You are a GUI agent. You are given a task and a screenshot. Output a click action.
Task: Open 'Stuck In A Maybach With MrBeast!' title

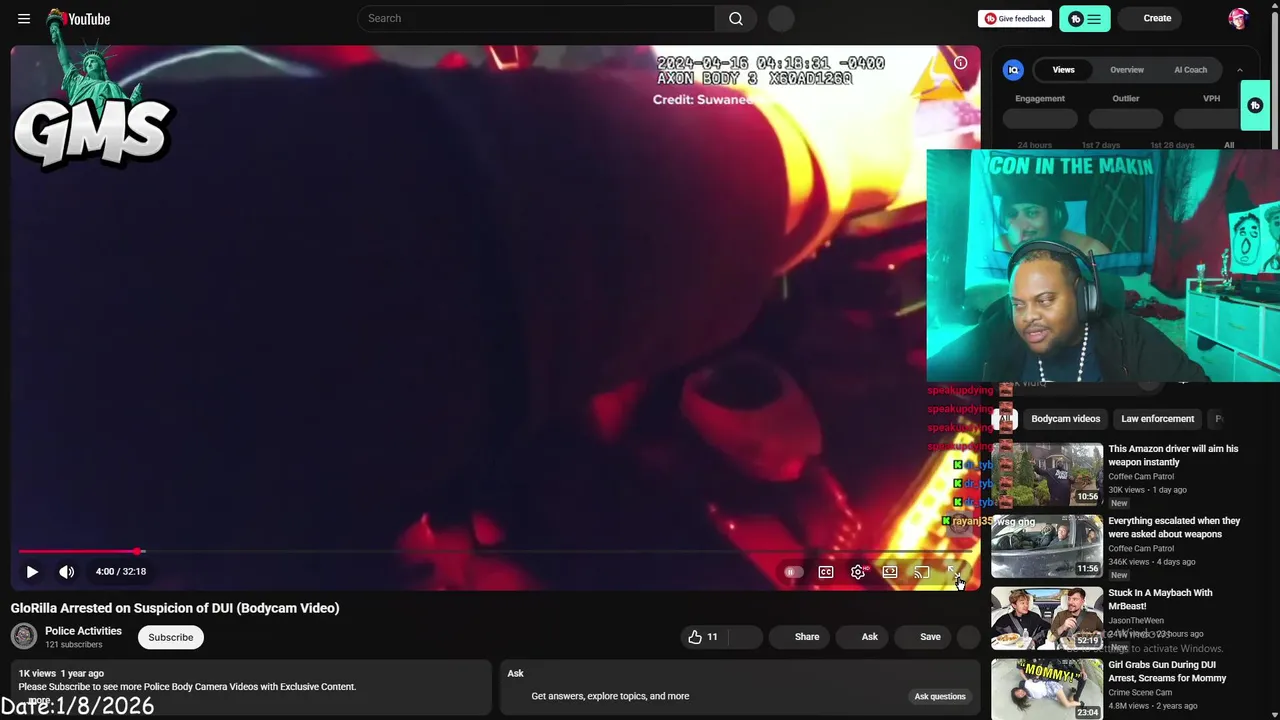pyautogui.click(x=1160, y=599)
